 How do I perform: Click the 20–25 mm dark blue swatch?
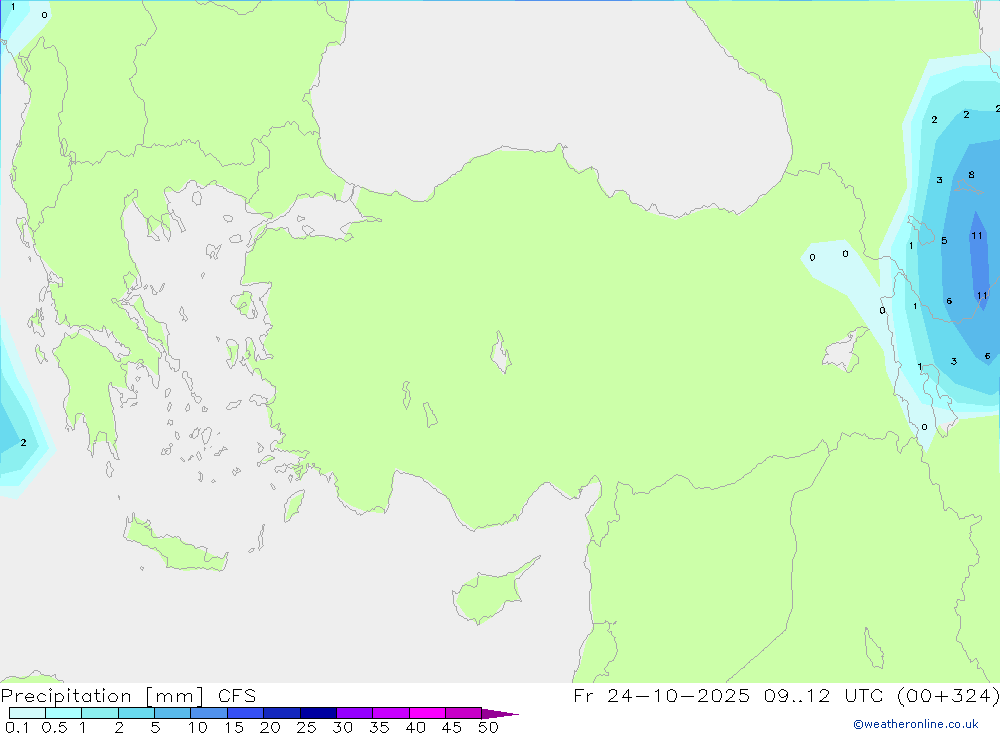click(282, 713)
